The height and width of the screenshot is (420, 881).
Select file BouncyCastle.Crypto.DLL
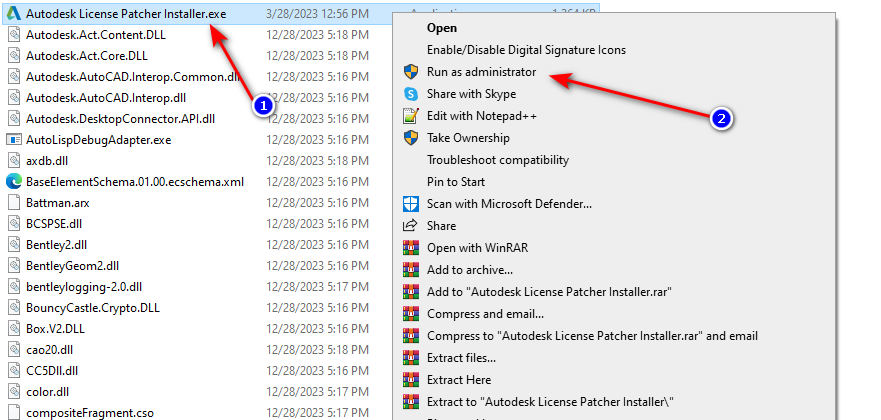pyautogui.click(x=93, y=308)
